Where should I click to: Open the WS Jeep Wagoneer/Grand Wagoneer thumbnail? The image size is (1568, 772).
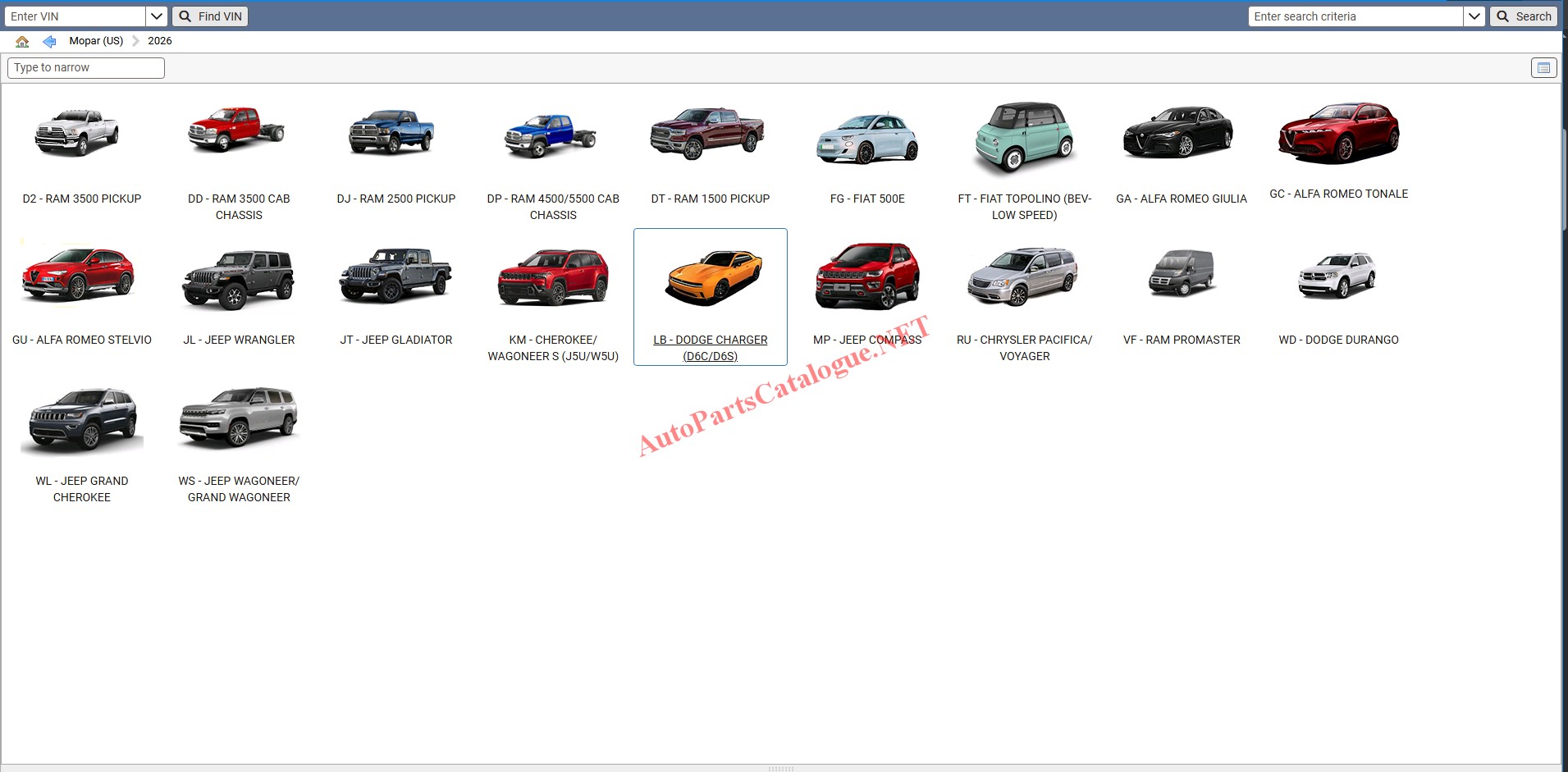point(239,417)
